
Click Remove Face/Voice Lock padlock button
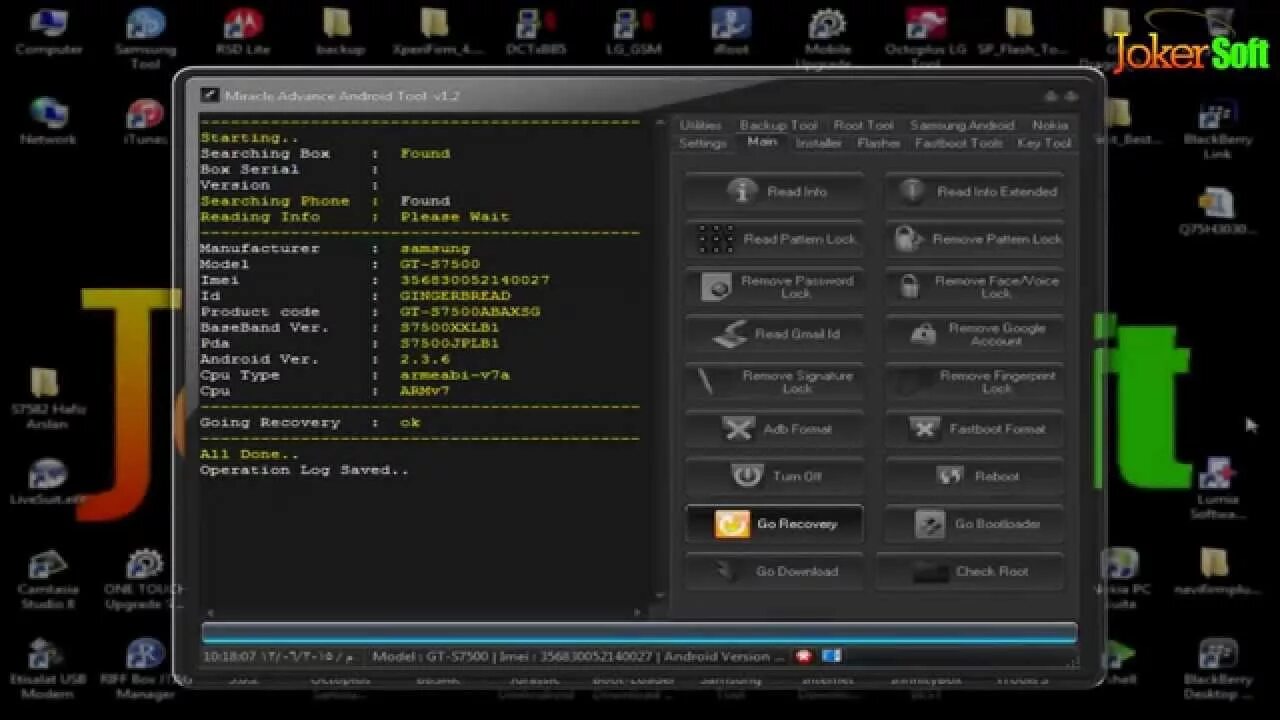[974, 287]
